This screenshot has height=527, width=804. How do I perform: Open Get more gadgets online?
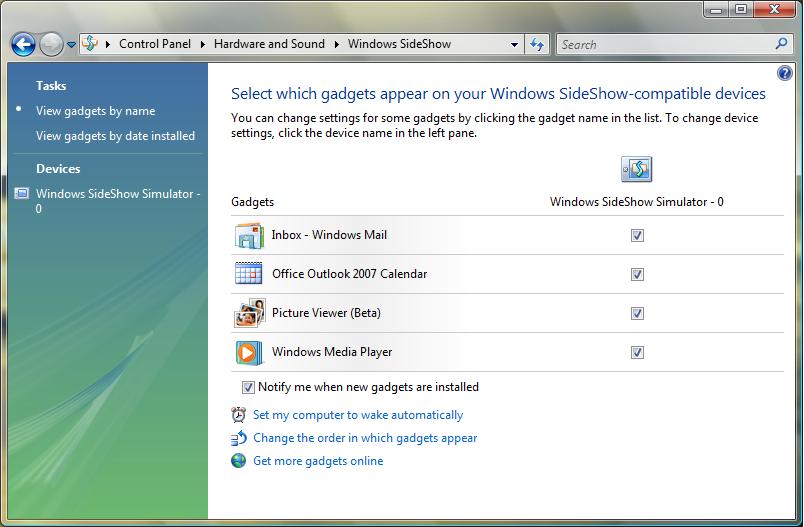coord(318,461)
